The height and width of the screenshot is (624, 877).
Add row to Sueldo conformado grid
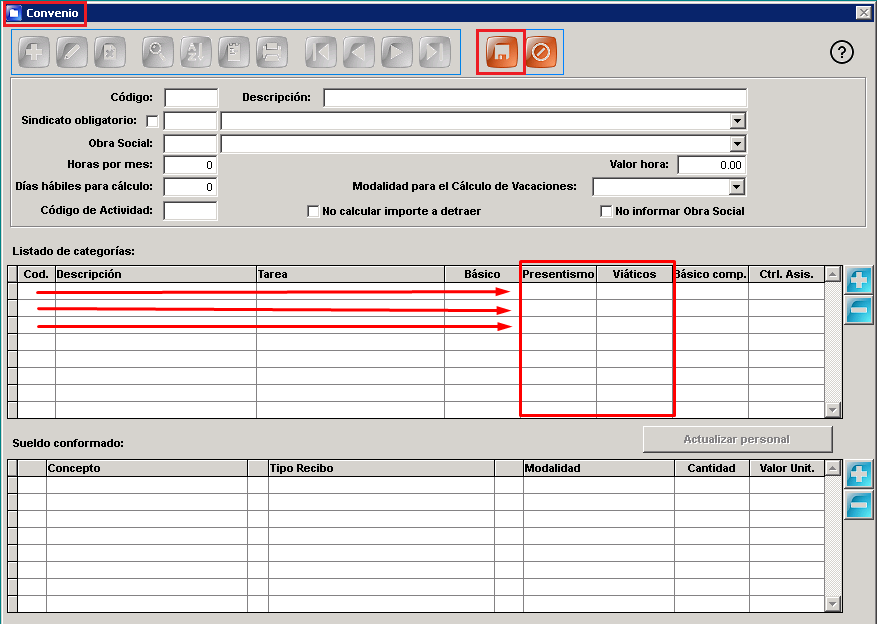click(859, 475)
